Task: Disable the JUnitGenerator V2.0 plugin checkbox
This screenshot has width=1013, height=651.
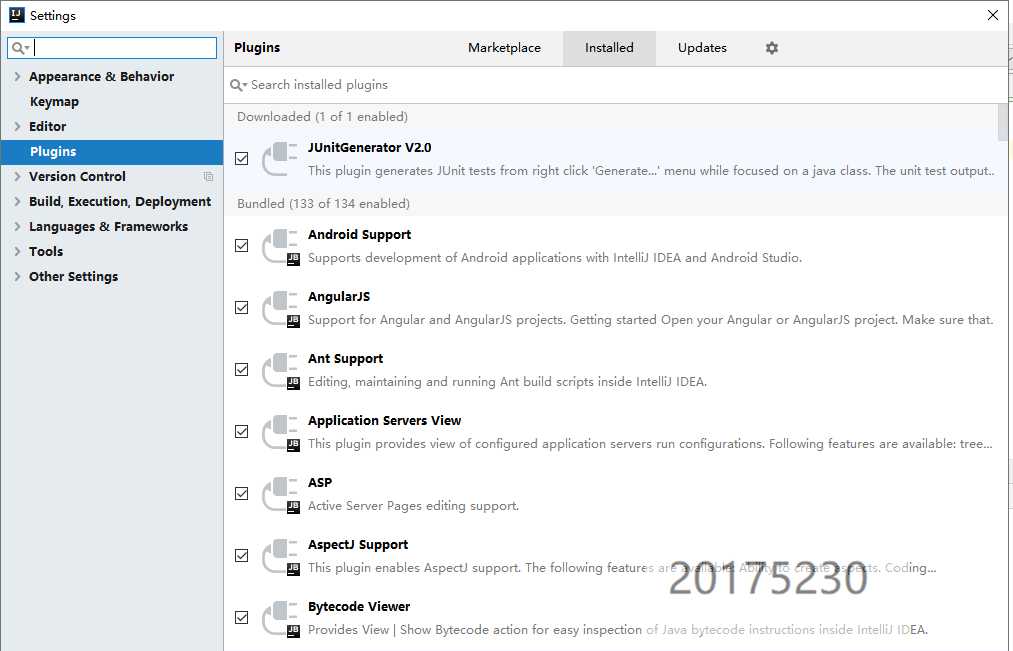Action: point(242,159)
